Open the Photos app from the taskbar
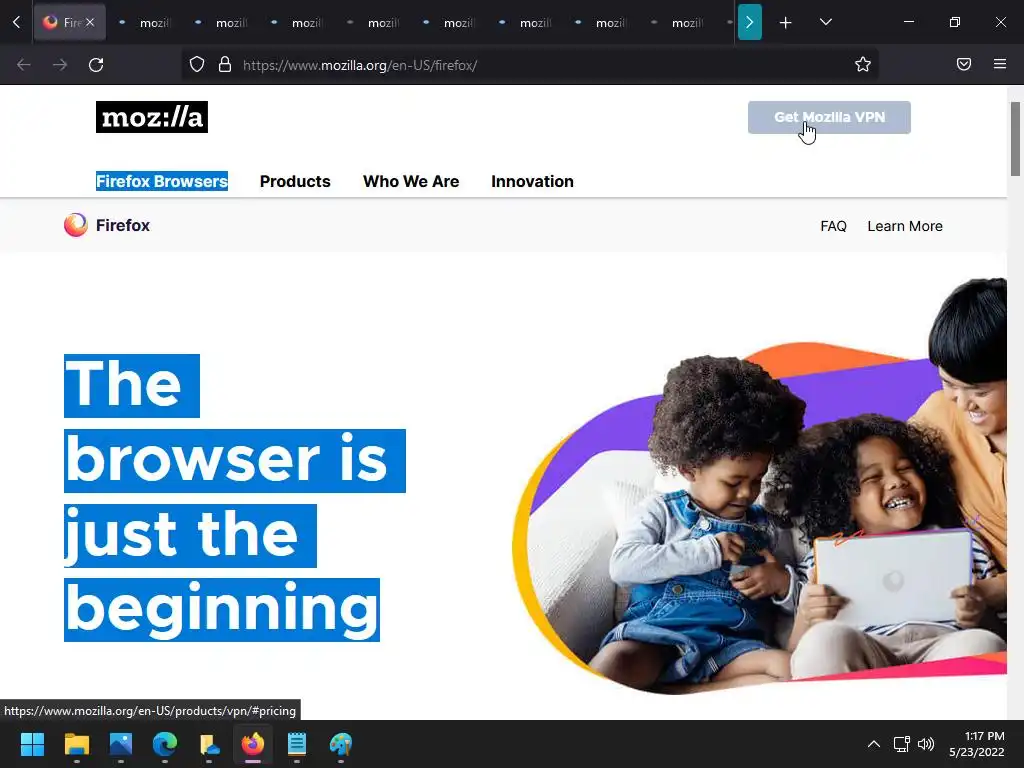This screenshot has width=1024, height=768. (x=121, y=744)
